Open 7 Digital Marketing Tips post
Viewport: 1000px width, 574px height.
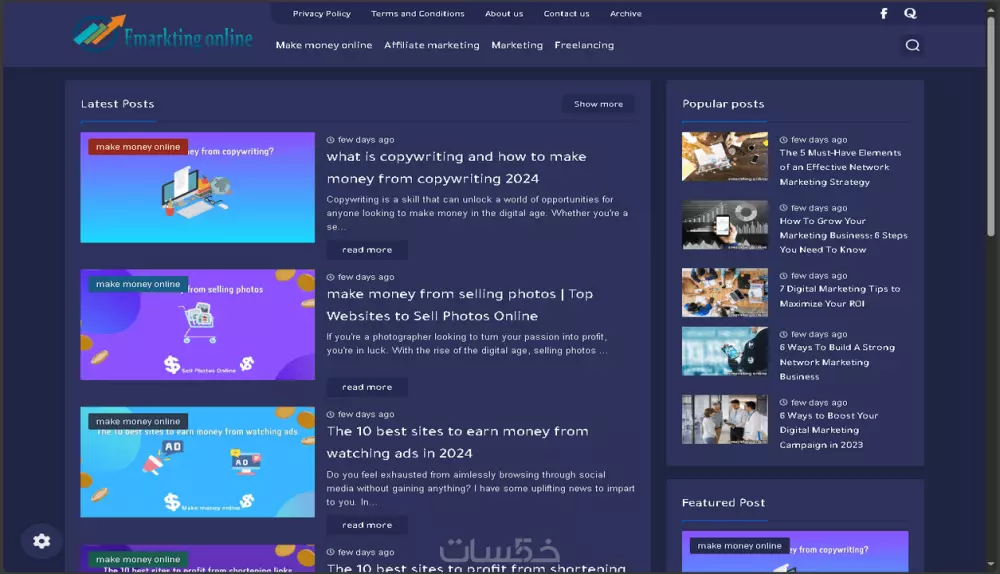coord(839,296)
